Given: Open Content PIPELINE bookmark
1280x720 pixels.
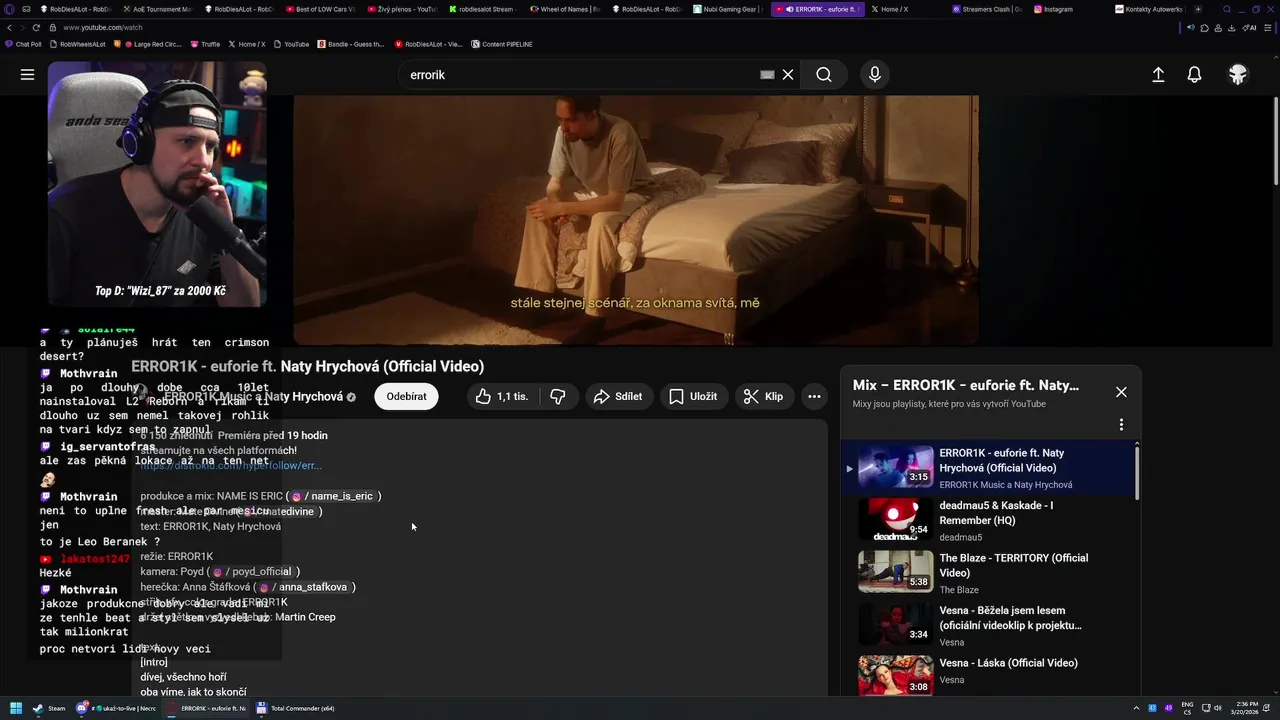Looking at the screenshot, I should (x=502, y=44).
